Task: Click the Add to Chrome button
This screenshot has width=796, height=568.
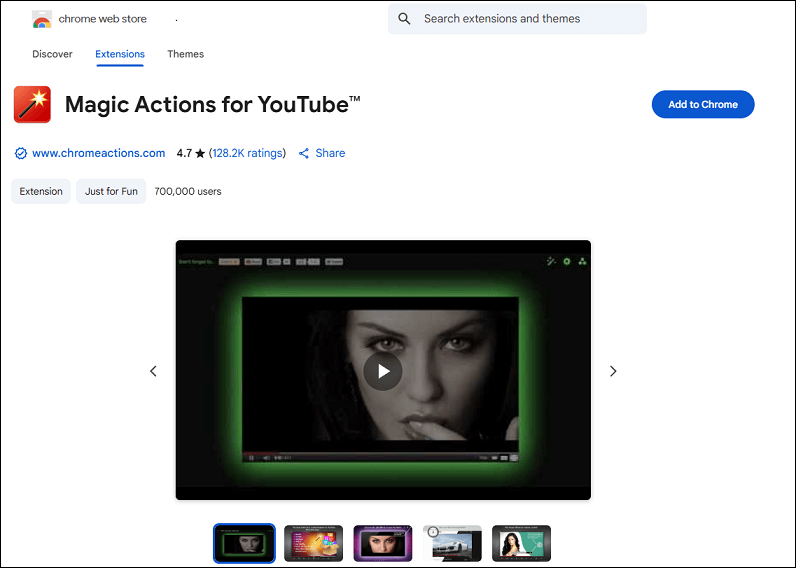Action: coord(703,105)
